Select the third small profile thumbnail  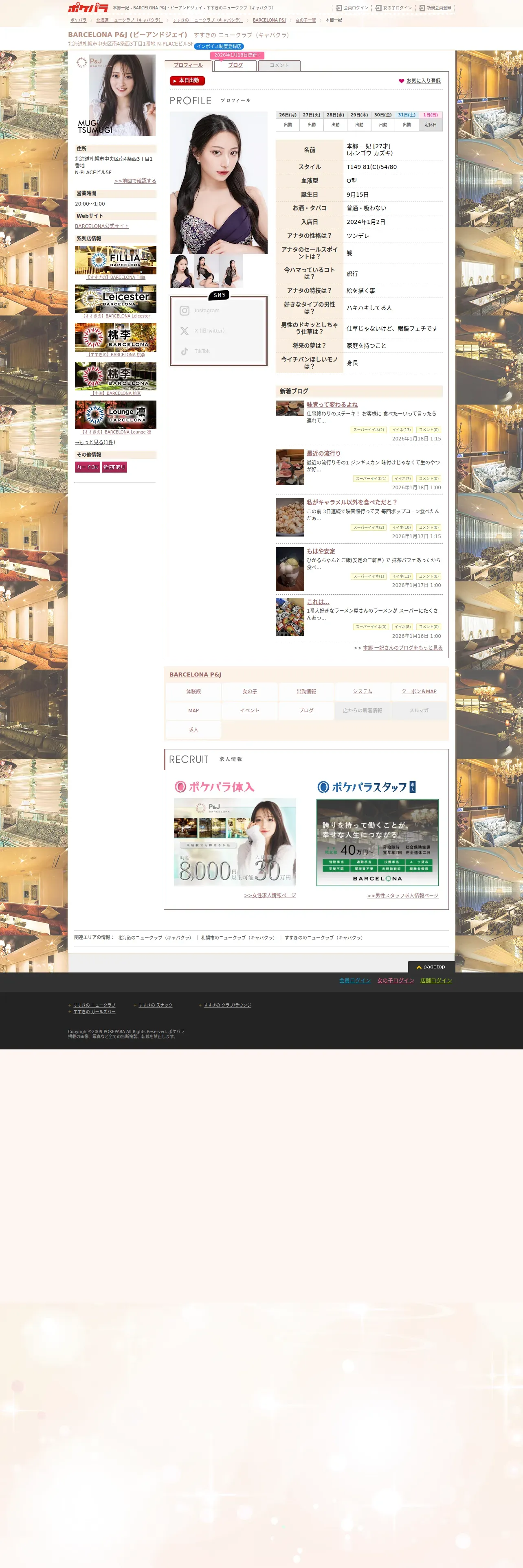point(231,271)
